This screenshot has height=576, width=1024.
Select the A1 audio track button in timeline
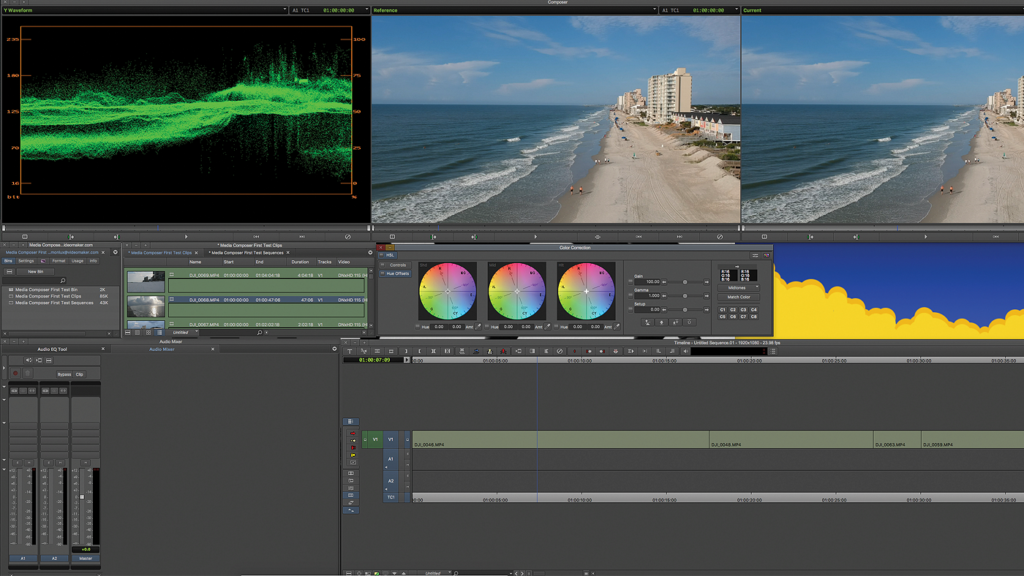click(x=391, y=459)
